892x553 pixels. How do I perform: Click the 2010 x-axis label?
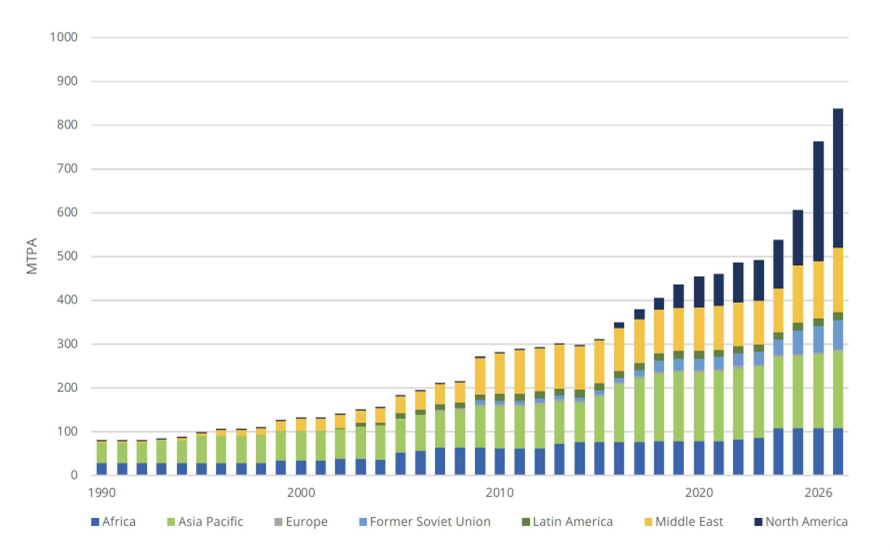click(500, 493)
